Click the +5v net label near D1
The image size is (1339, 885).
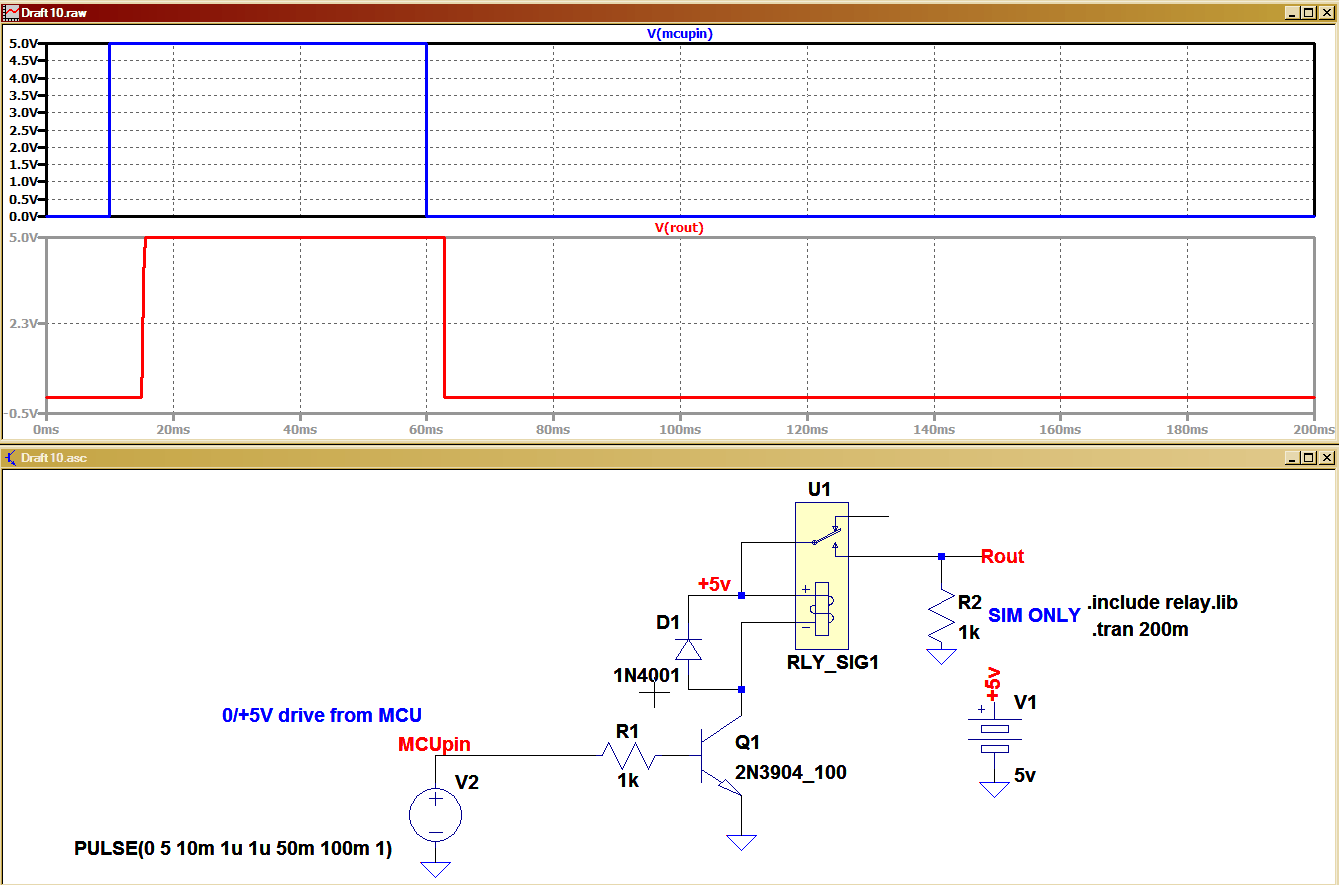click(716, 584)
